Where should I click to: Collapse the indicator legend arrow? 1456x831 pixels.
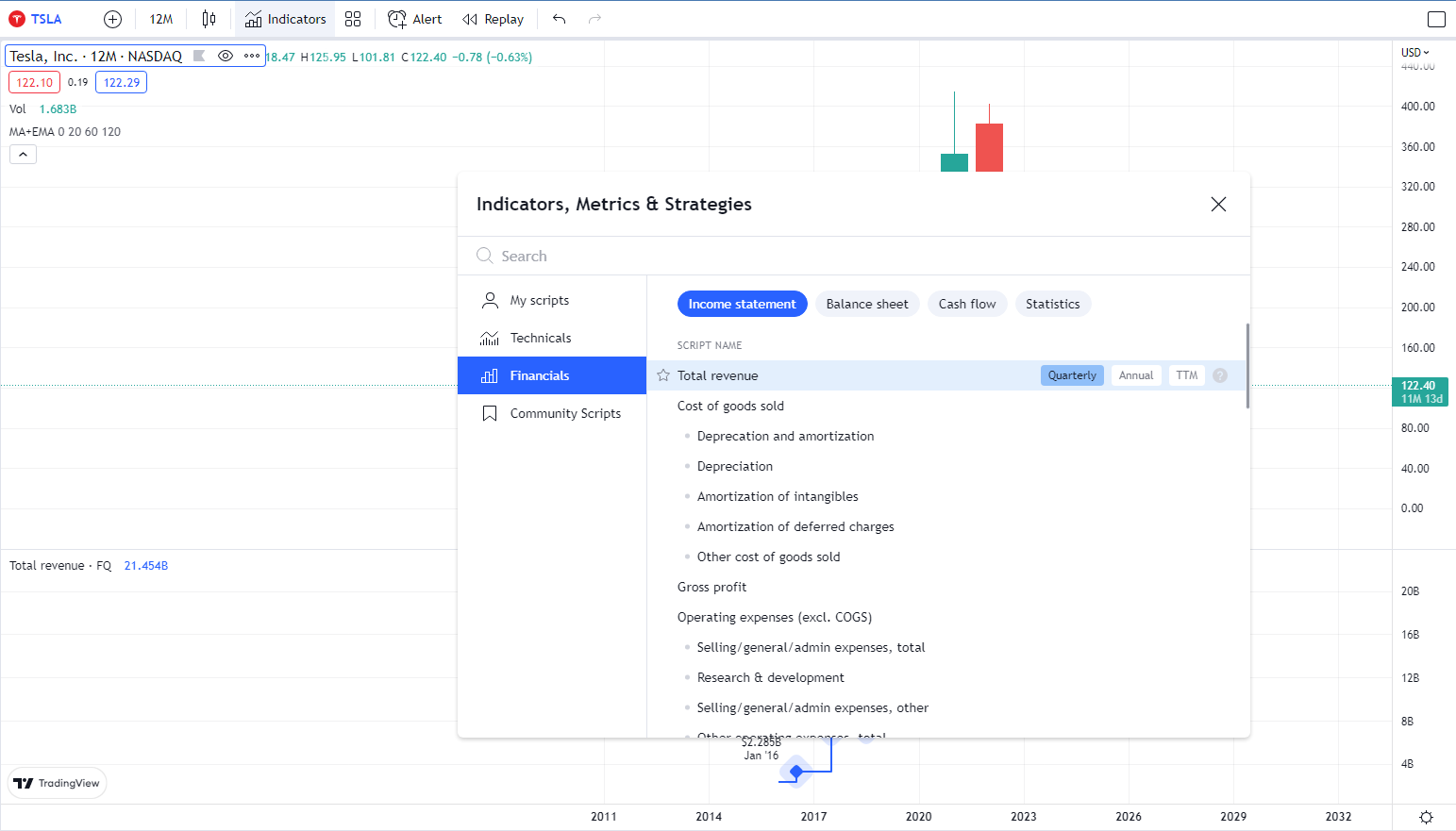tap(23, 155)
